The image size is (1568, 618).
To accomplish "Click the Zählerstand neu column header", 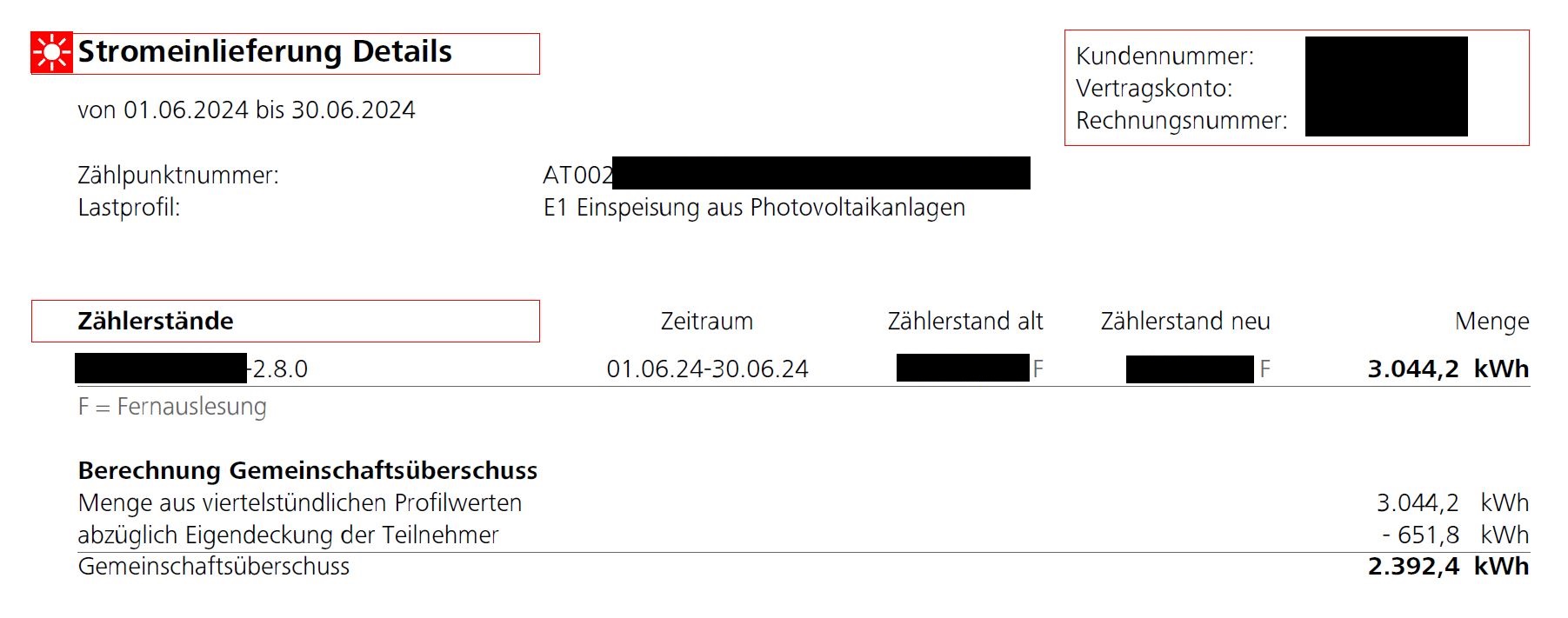I will 1185,322.
